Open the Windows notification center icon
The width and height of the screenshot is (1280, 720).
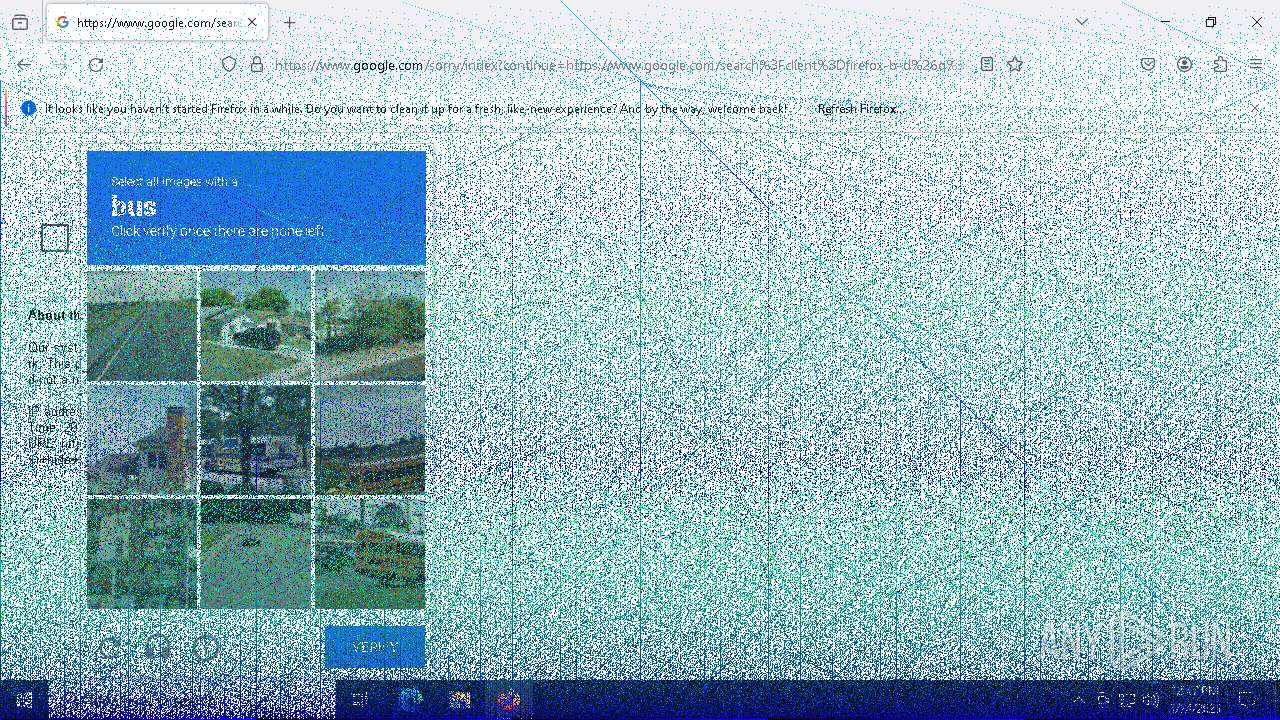click(1246, 700)
